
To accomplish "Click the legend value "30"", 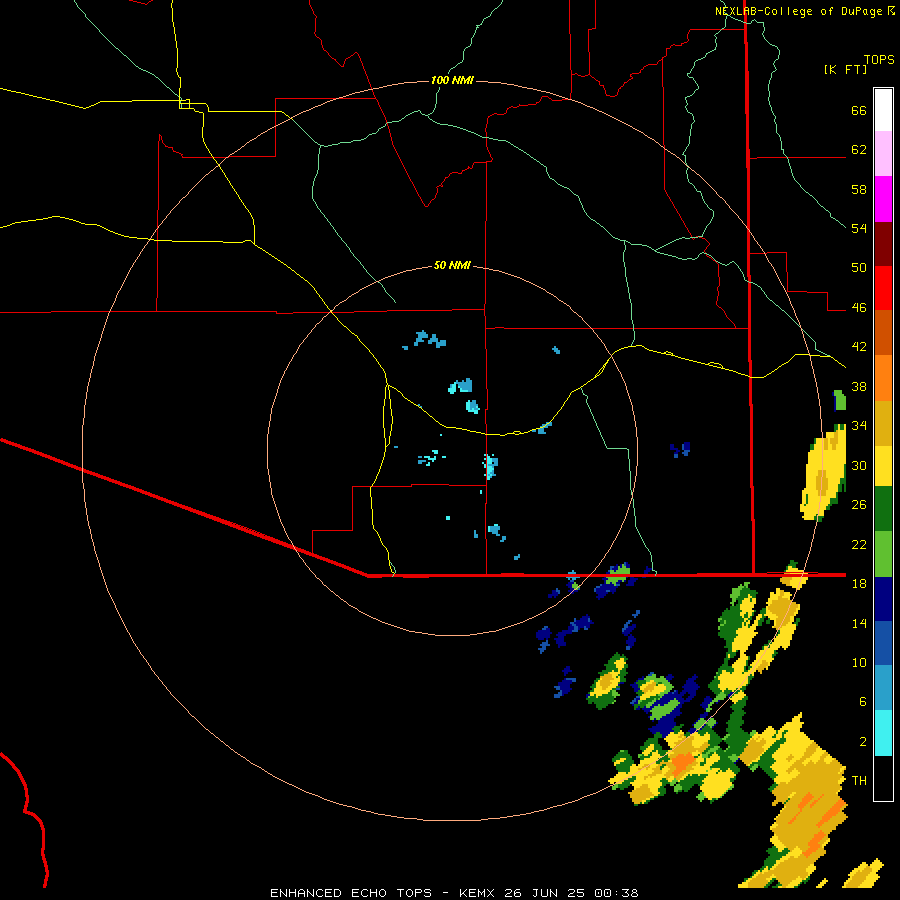I will pos(859,465).
